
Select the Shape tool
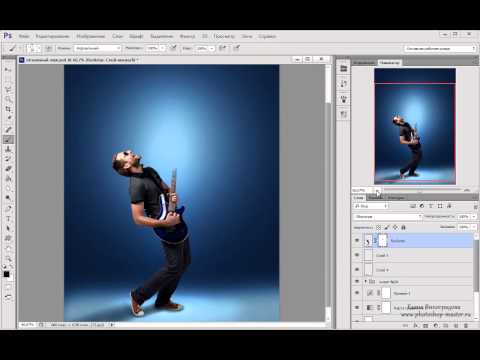point(8,238)
